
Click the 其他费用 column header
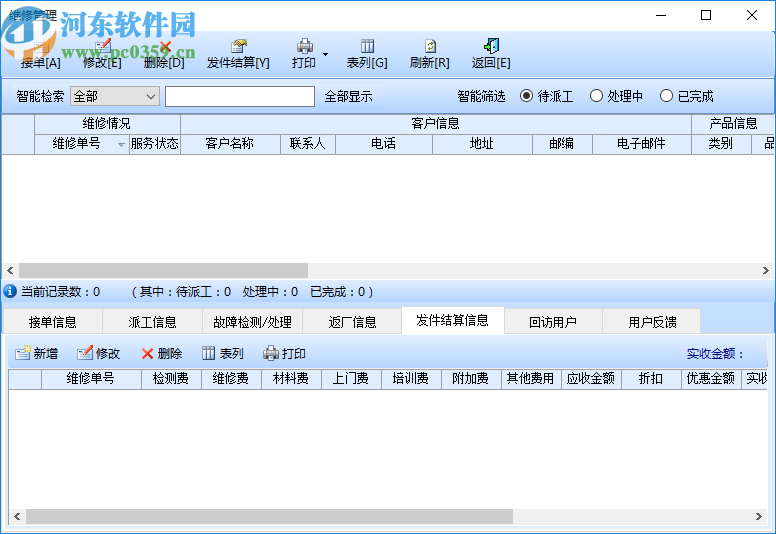click(x=531, y=379)
